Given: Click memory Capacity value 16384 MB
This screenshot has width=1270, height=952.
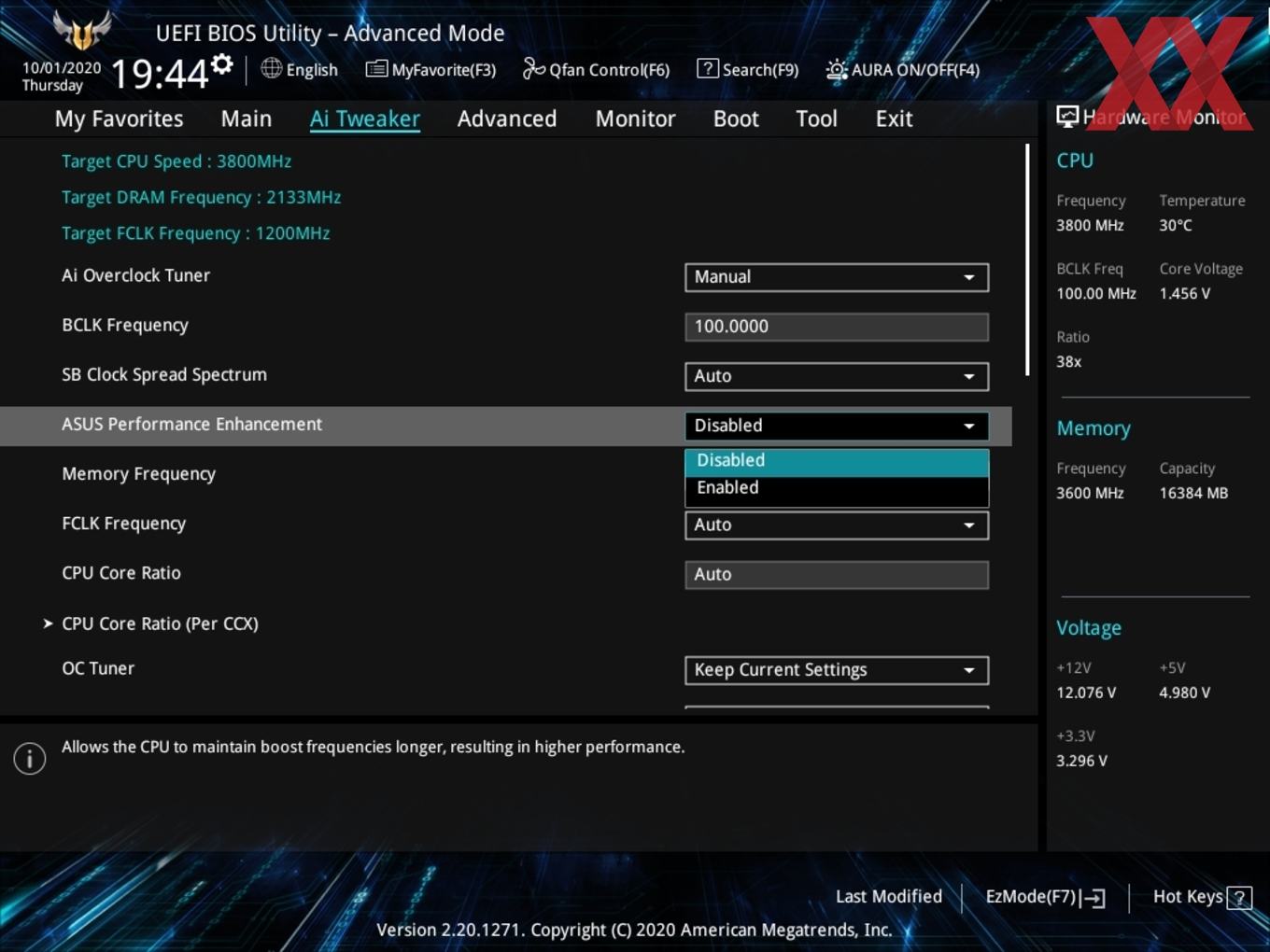Looking at the screenshot, I should pos(1193,493).
